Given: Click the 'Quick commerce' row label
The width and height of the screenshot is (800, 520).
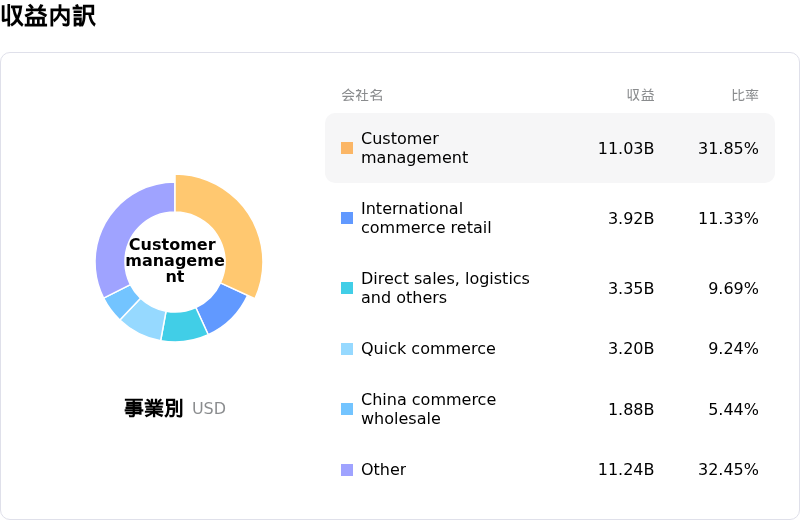Looking at the screenshot, I should [428, 349].
